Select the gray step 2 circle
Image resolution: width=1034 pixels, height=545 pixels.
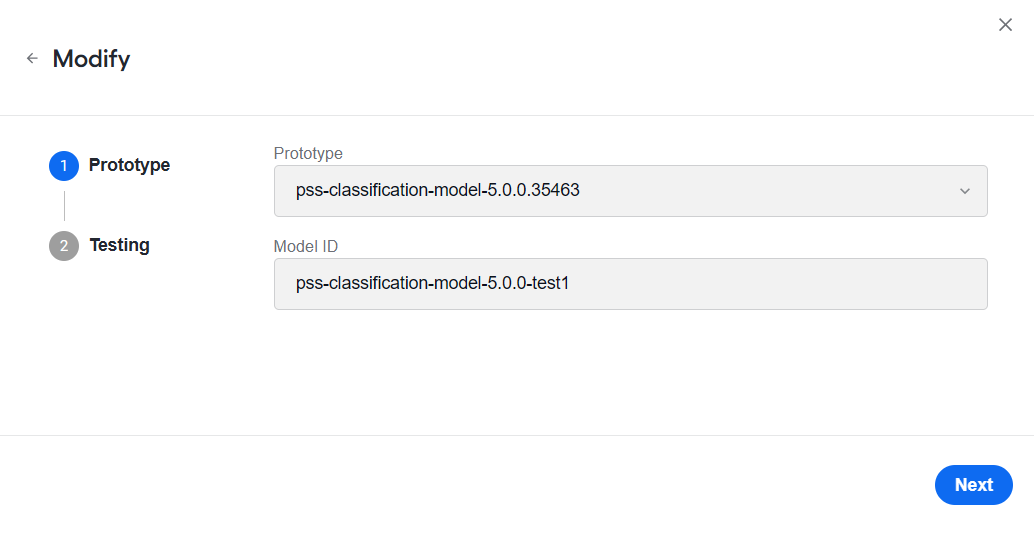point(64,246)
